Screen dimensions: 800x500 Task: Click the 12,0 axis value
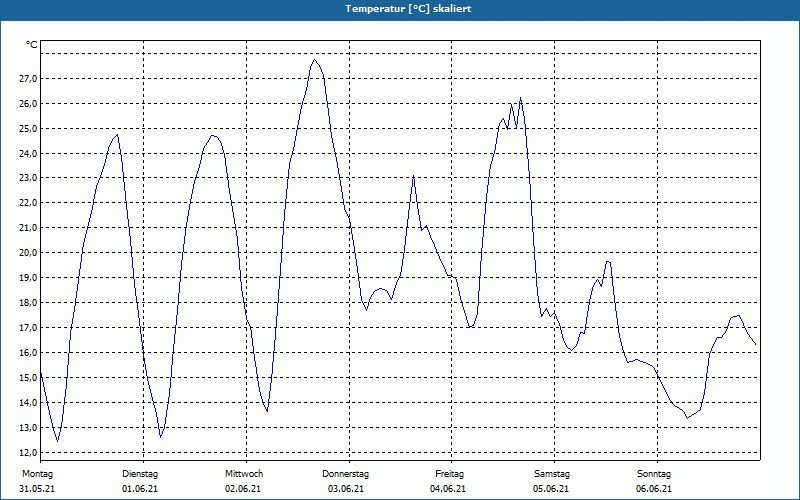(x=29, y=453)
